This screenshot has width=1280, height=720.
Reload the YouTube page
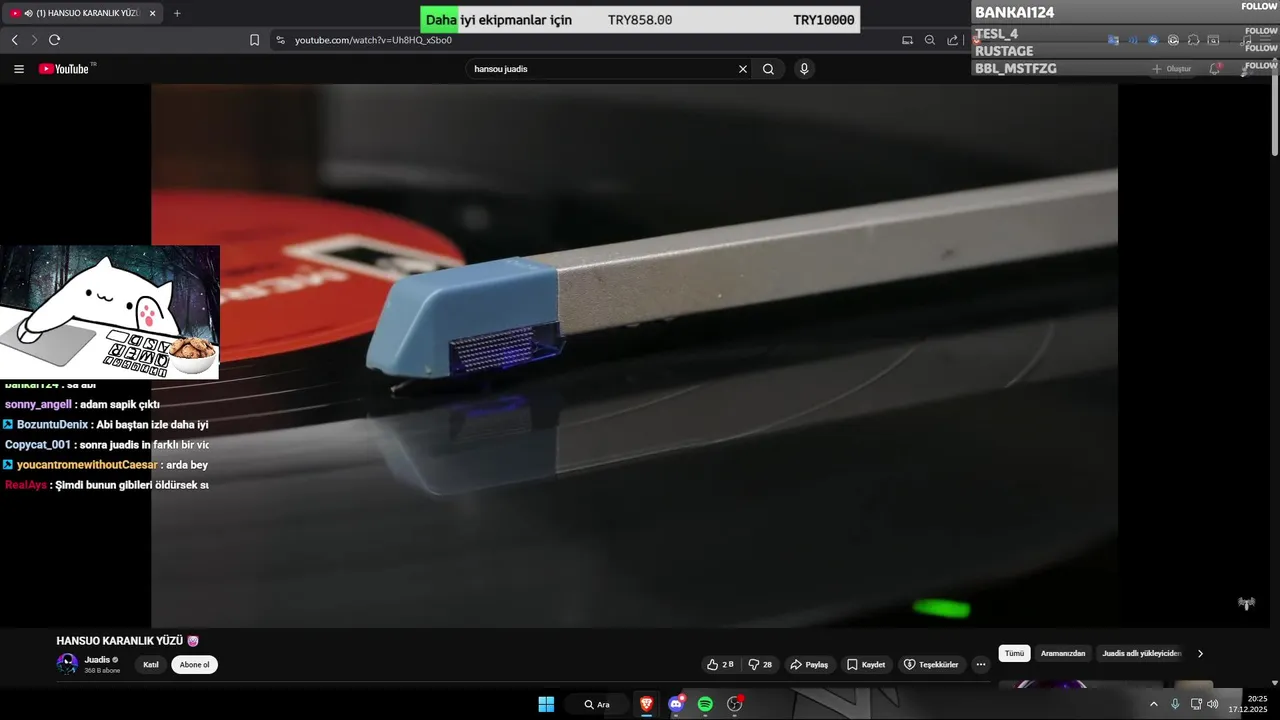click(x=54, y=40)
